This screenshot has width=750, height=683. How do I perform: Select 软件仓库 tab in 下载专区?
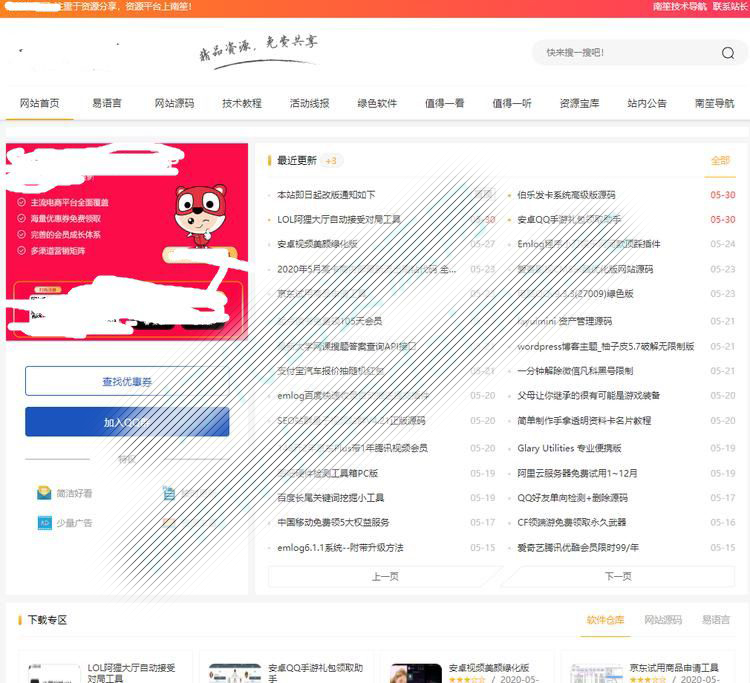[x=605, y=620]
